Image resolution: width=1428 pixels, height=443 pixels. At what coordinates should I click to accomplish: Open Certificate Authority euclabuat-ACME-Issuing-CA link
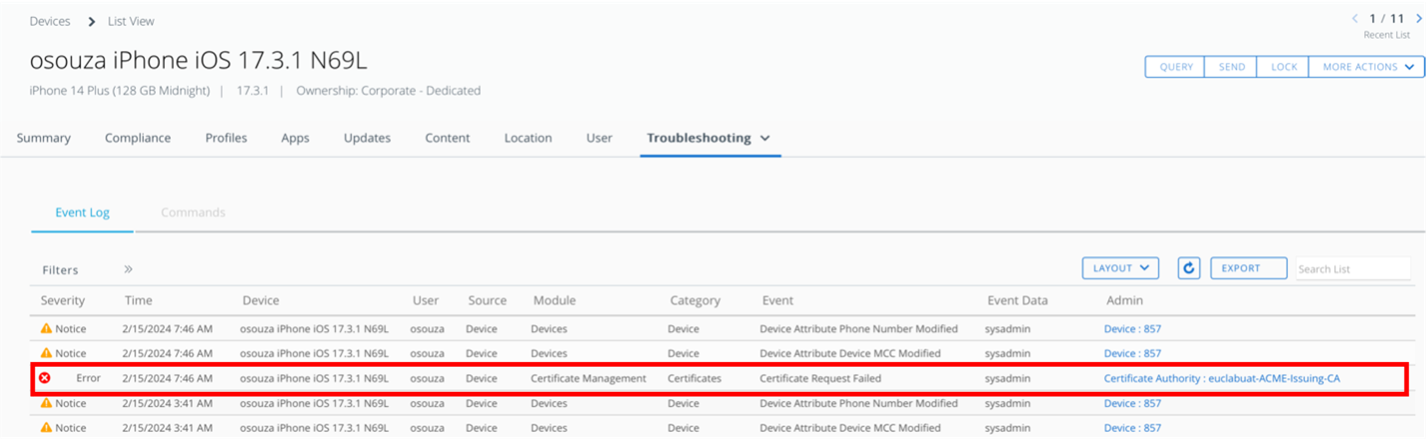1221,378
